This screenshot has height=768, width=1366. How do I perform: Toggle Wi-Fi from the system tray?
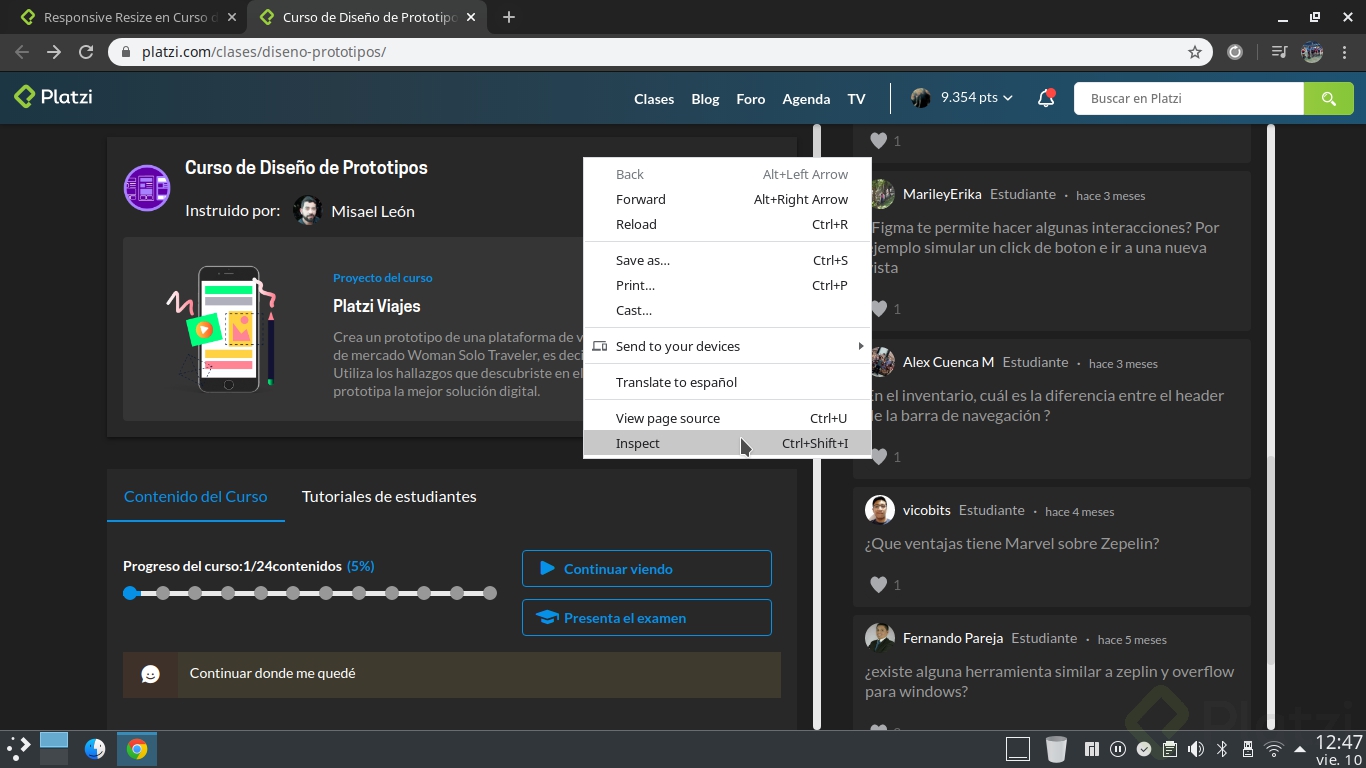pos(1273,748)
